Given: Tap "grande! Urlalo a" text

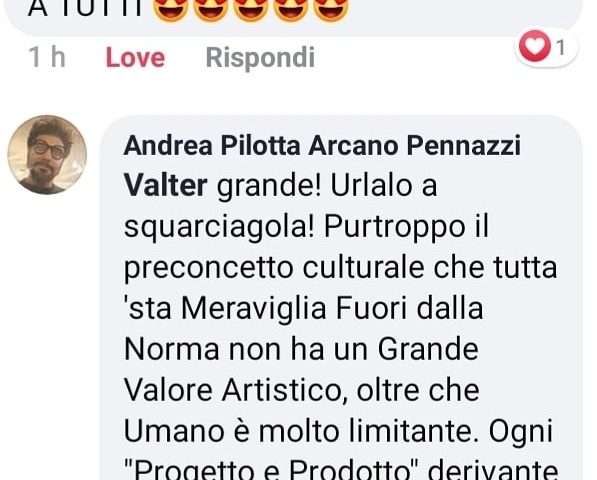Looking at the screenshot, I should point(327,186).
